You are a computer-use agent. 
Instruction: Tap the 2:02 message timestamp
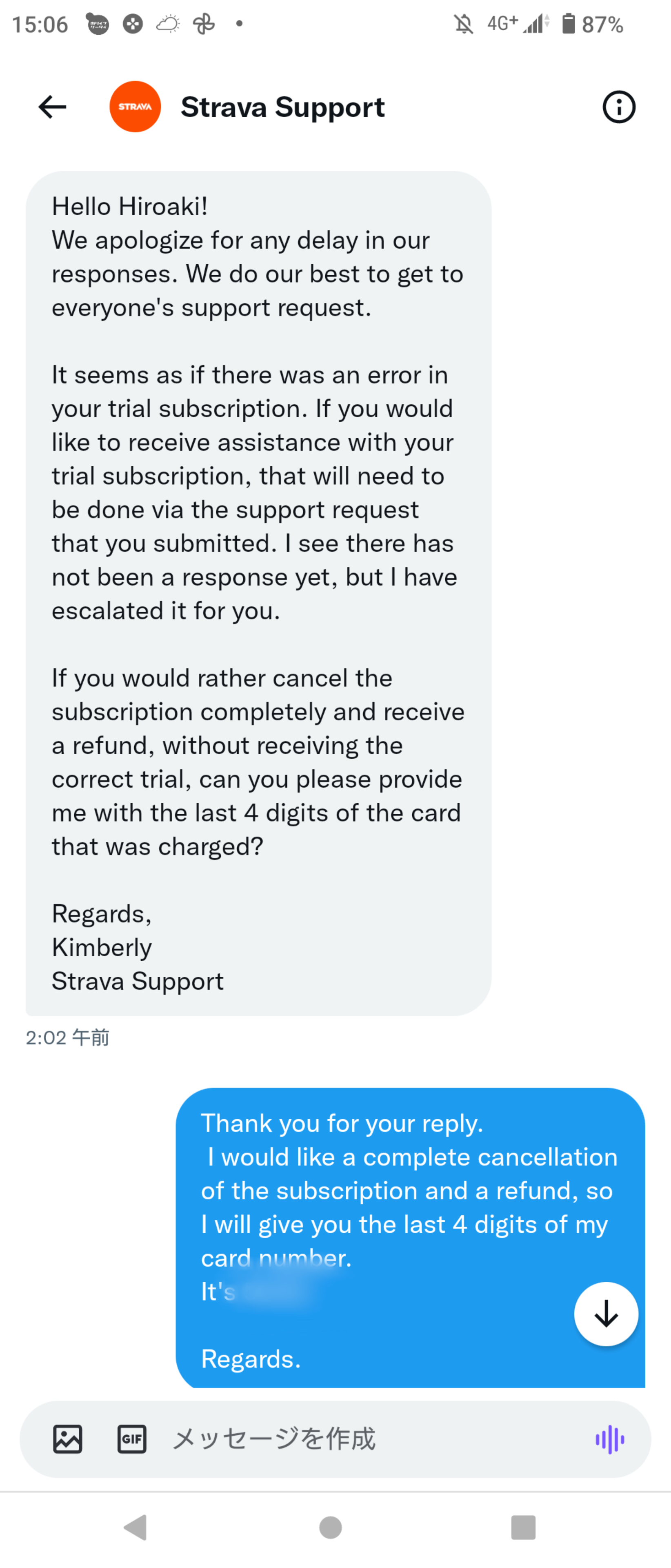[x=67, y=1037]
